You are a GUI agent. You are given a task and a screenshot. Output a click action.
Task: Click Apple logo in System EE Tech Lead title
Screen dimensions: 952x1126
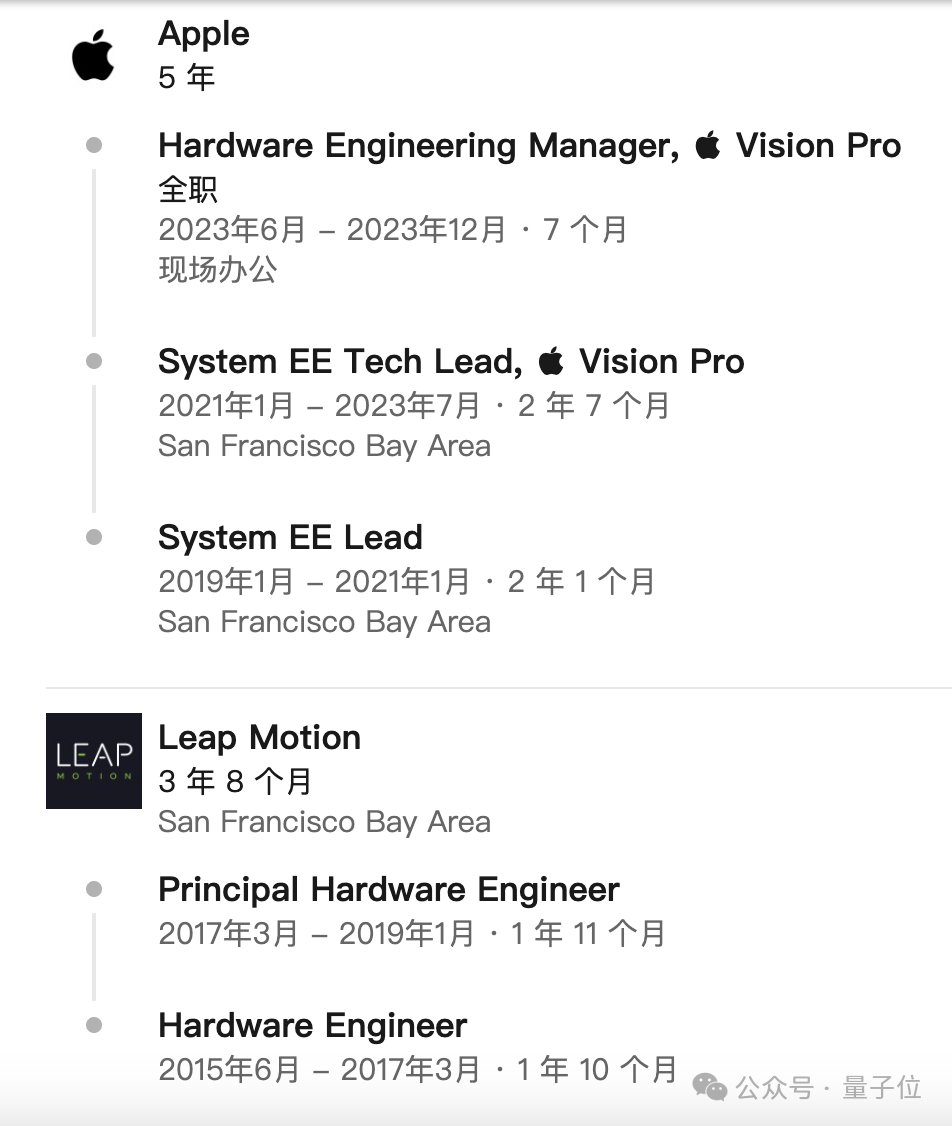point(551,362)
